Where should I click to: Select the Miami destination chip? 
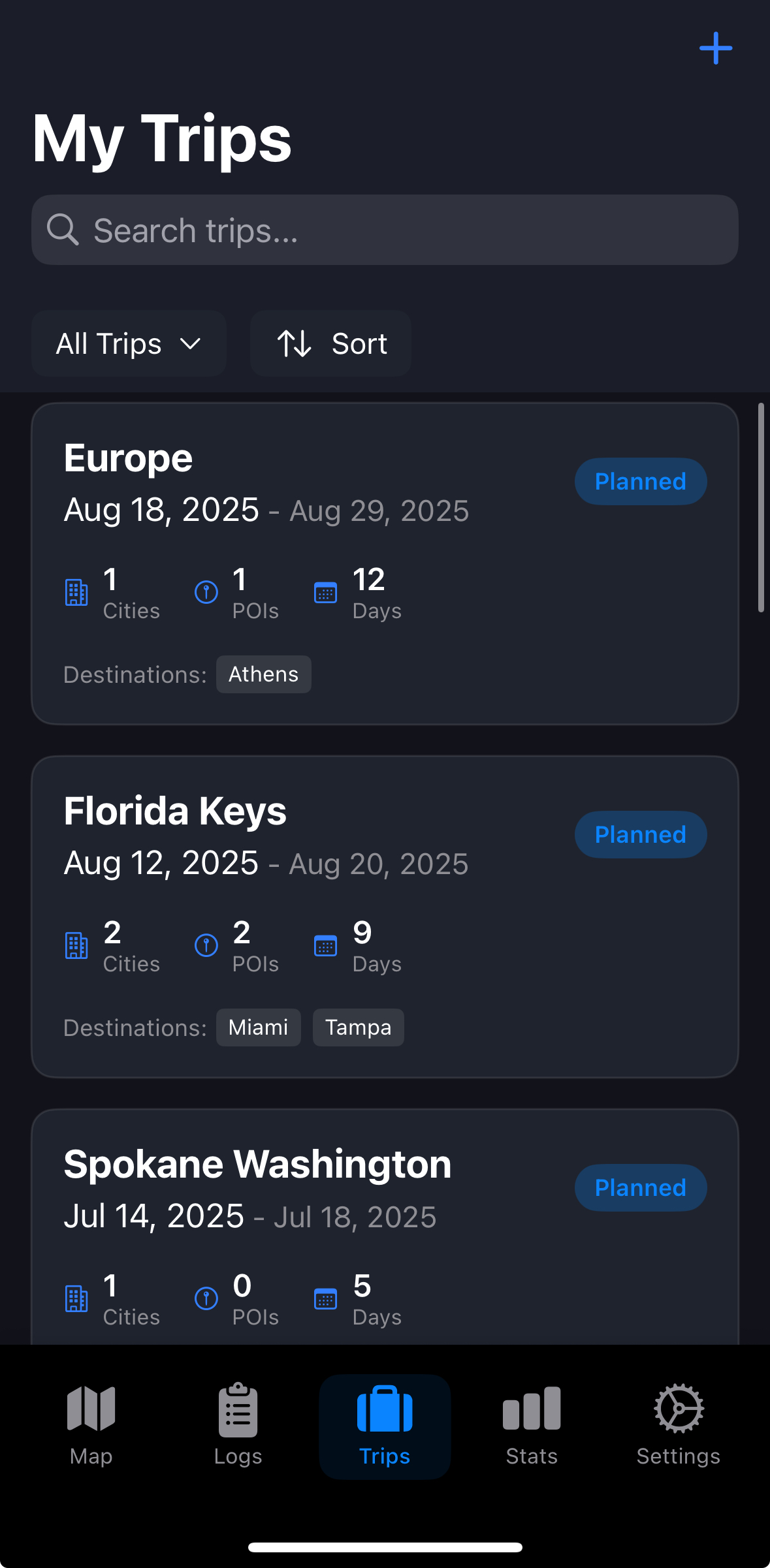pyautogui.click(x=258, y=1027)
